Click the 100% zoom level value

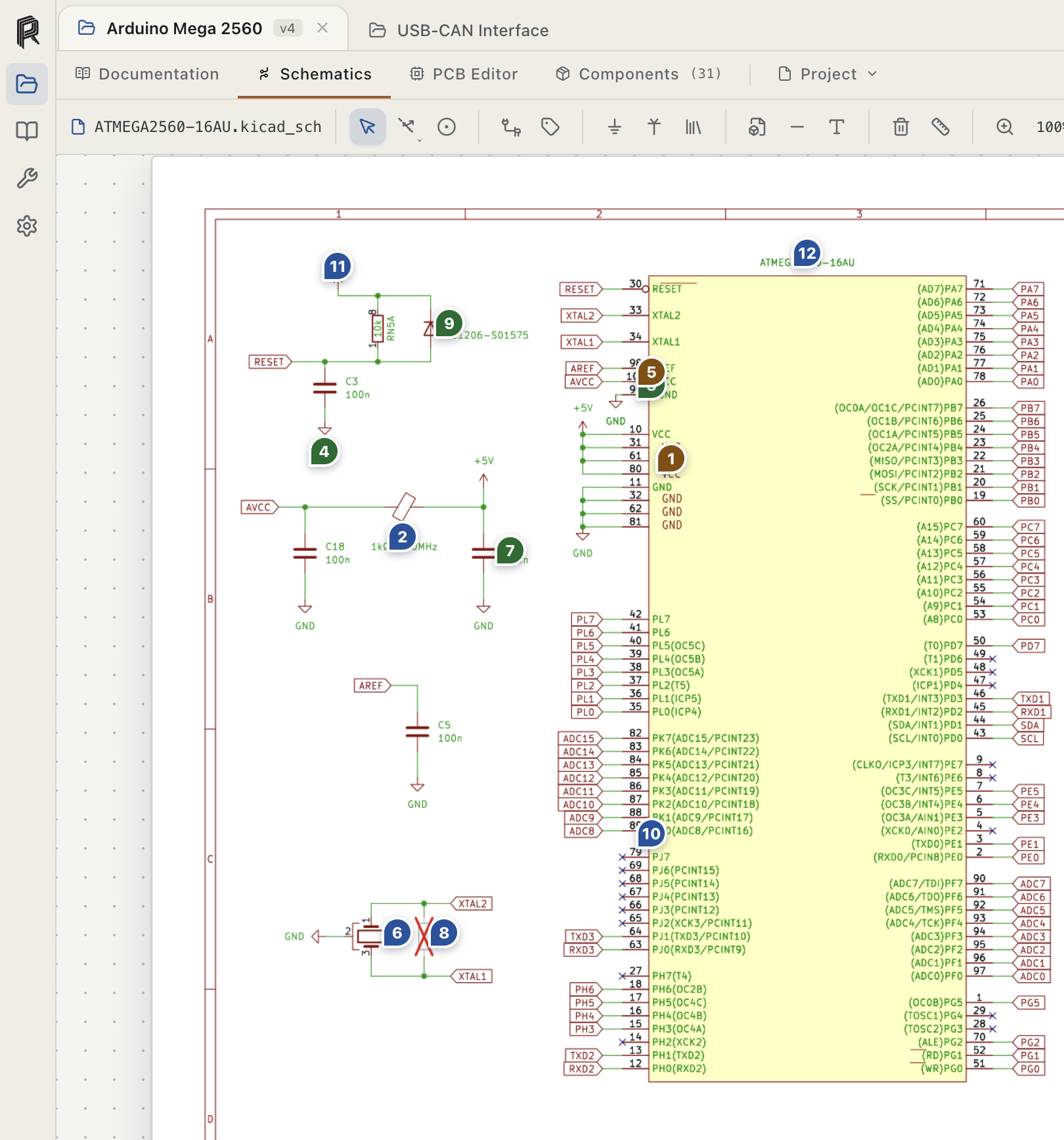[1050, 127]
